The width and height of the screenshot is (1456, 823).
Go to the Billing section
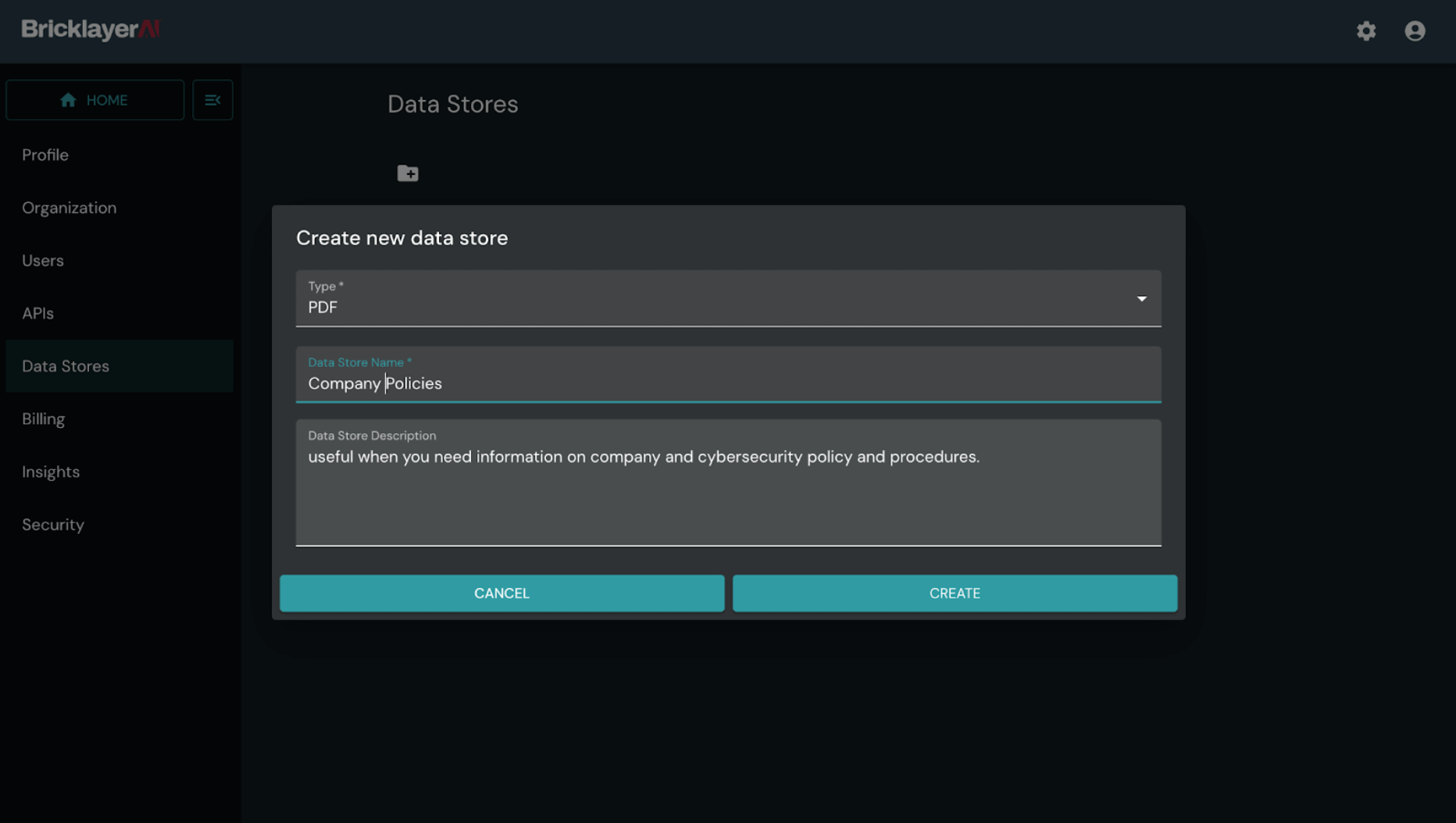tap(43, 419)
